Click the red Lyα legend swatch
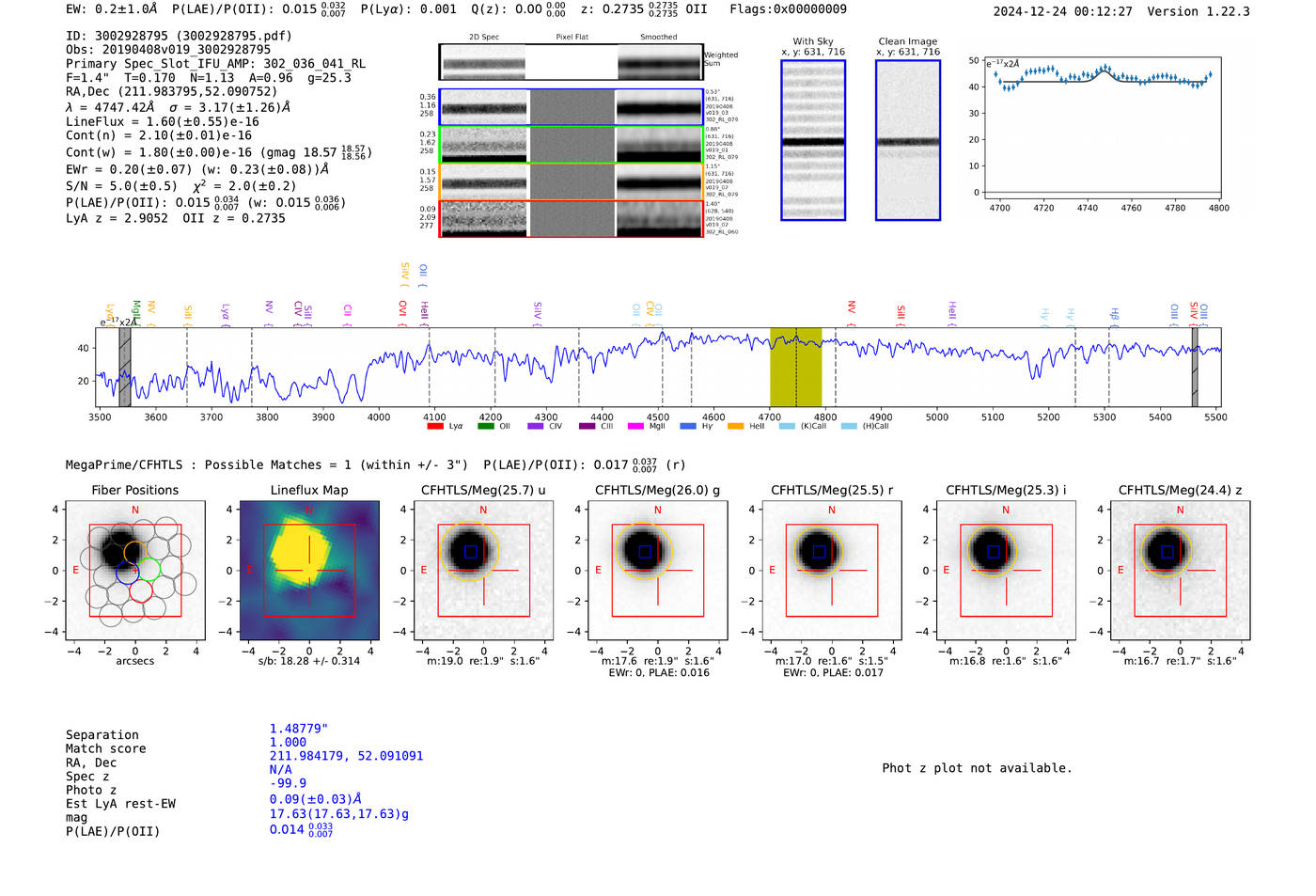Image resolution: width=1316 pixels, height=896 pixels. point(435,426)
